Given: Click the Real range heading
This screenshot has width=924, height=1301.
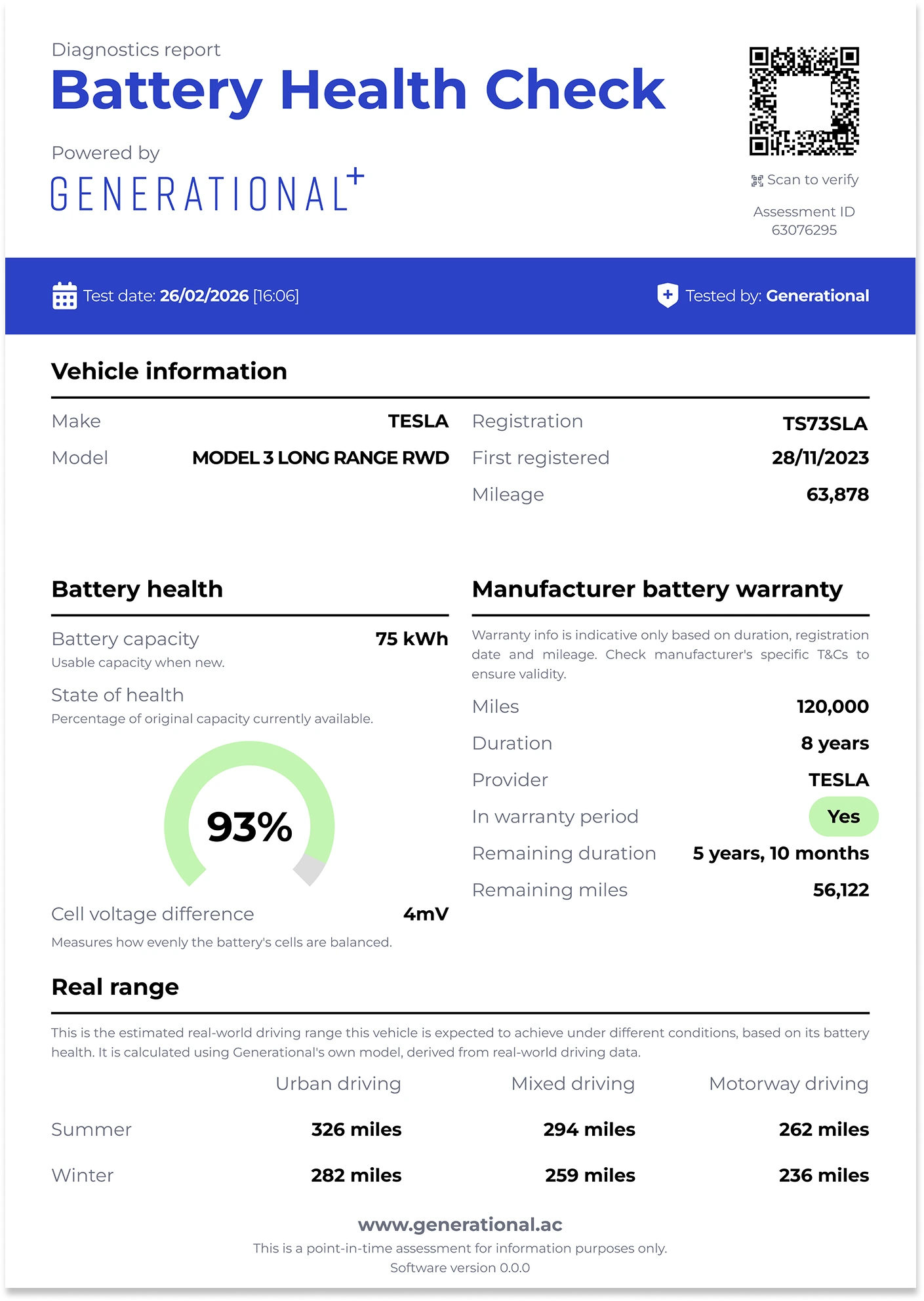Looking at the screenshot, I should pos(115,988).
